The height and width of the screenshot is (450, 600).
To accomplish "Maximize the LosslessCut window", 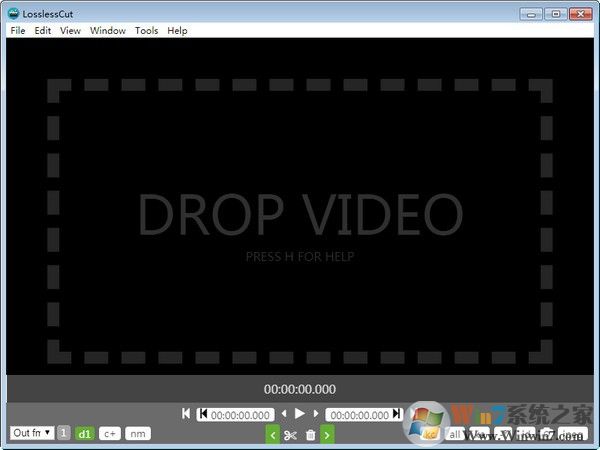I will point(556,14).
